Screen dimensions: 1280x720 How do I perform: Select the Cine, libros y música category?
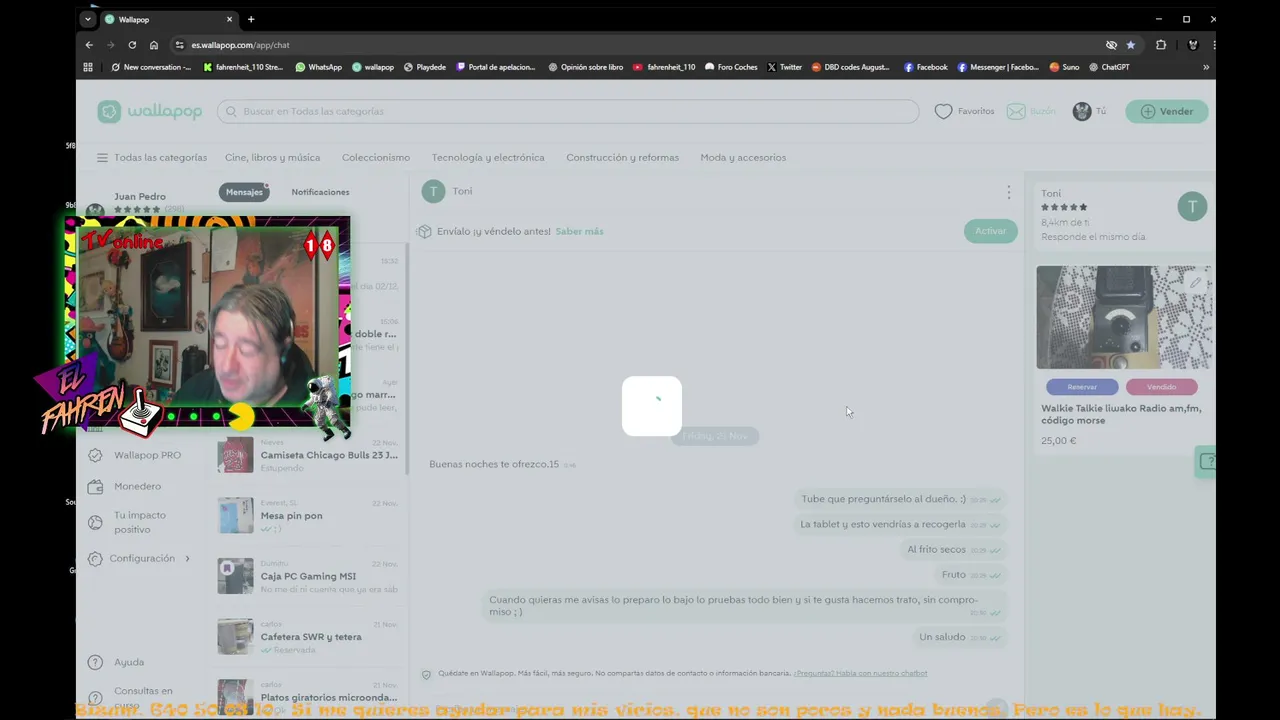[272, 158]
